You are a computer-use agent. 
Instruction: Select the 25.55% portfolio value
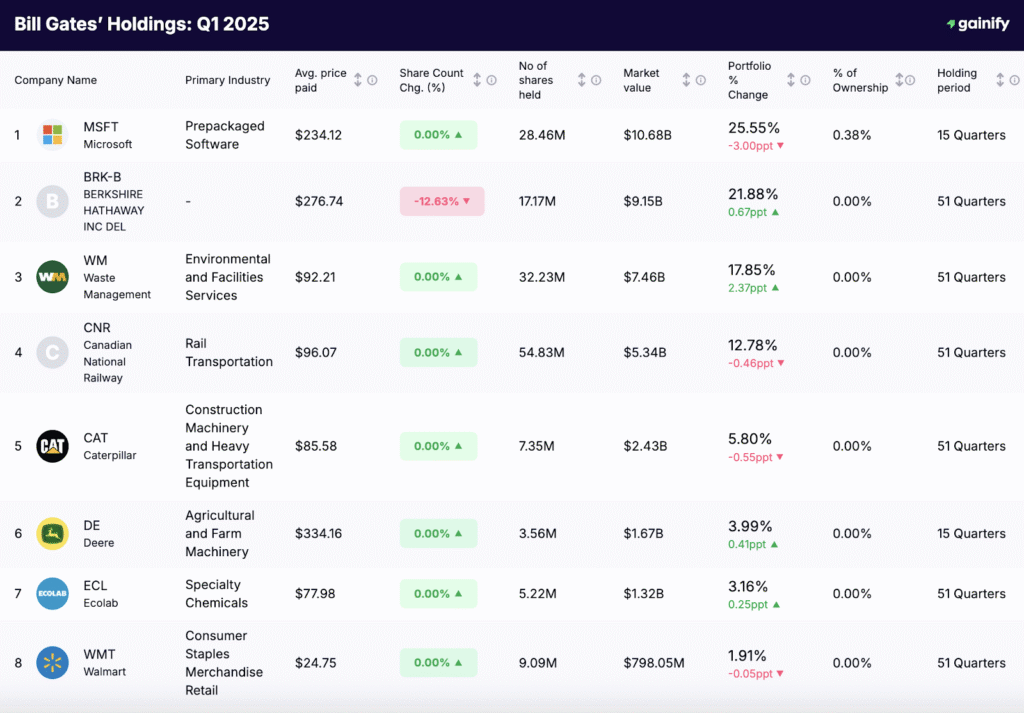point(754,128)
